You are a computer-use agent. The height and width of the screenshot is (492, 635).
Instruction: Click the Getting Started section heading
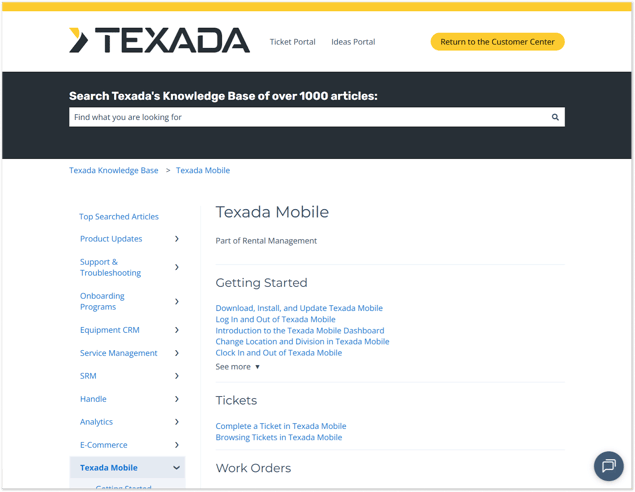262,283
